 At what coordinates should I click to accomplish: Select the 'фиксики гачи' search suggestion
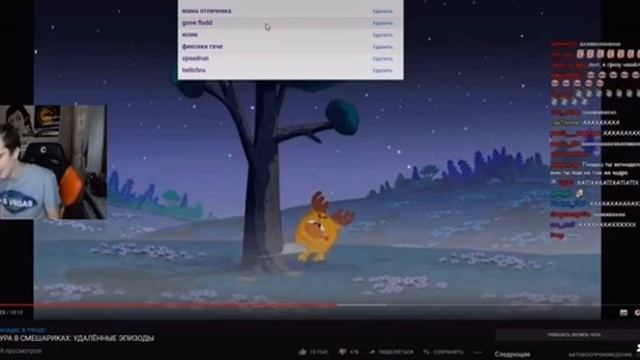290,47
